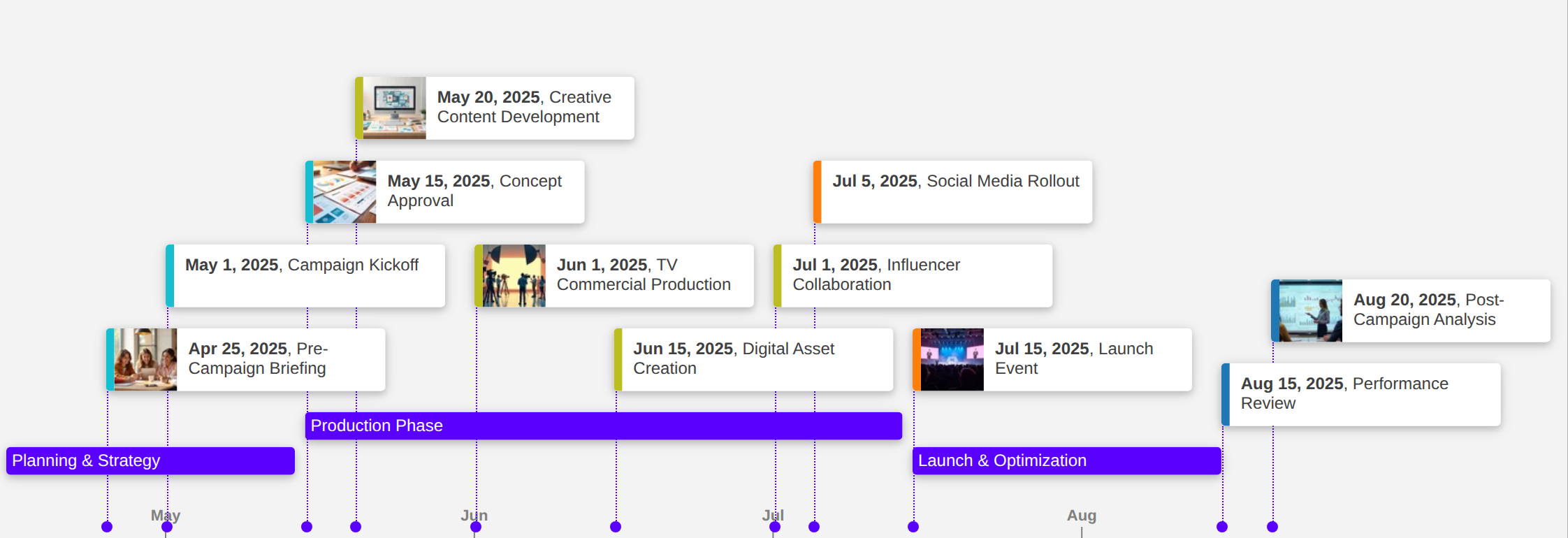1568x538 pixels.
Task: Click the Jul 15 timeline dot
Action: coord(913,527)
